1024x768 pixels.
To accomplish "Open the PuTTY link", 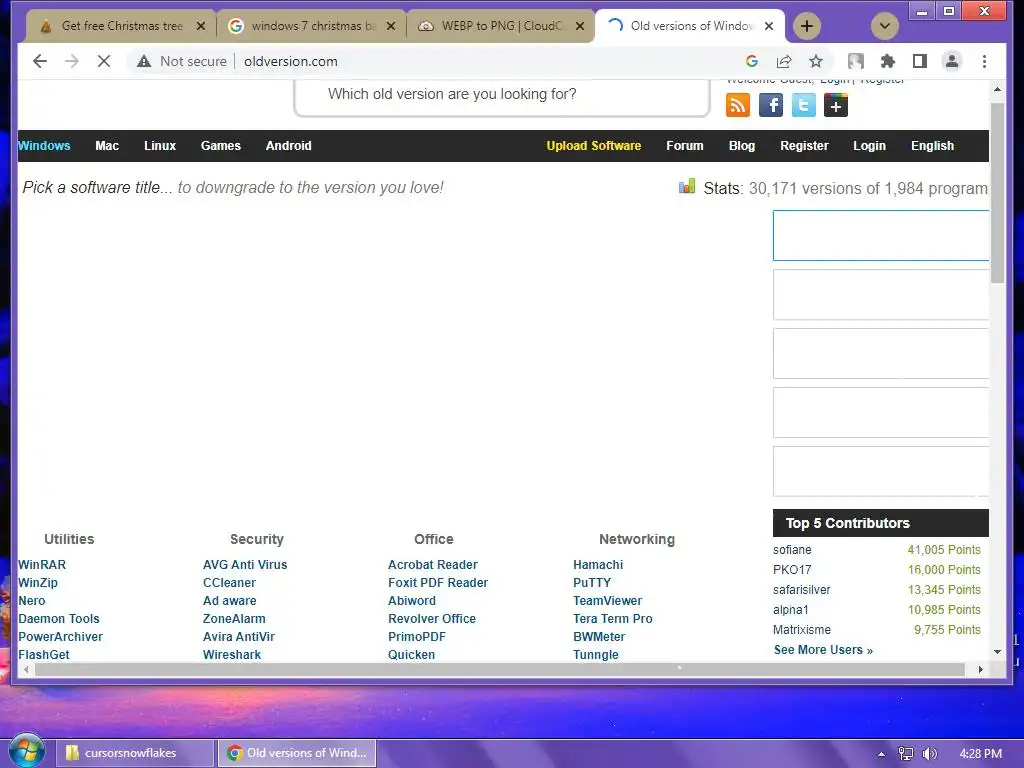I will (x=592, y=583).
